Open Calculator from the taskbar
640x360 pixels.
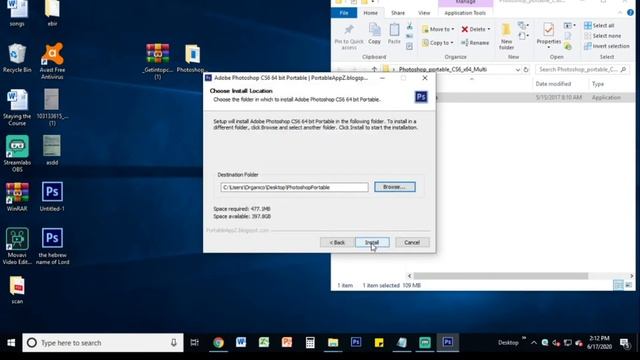click(x=310, y=342)
